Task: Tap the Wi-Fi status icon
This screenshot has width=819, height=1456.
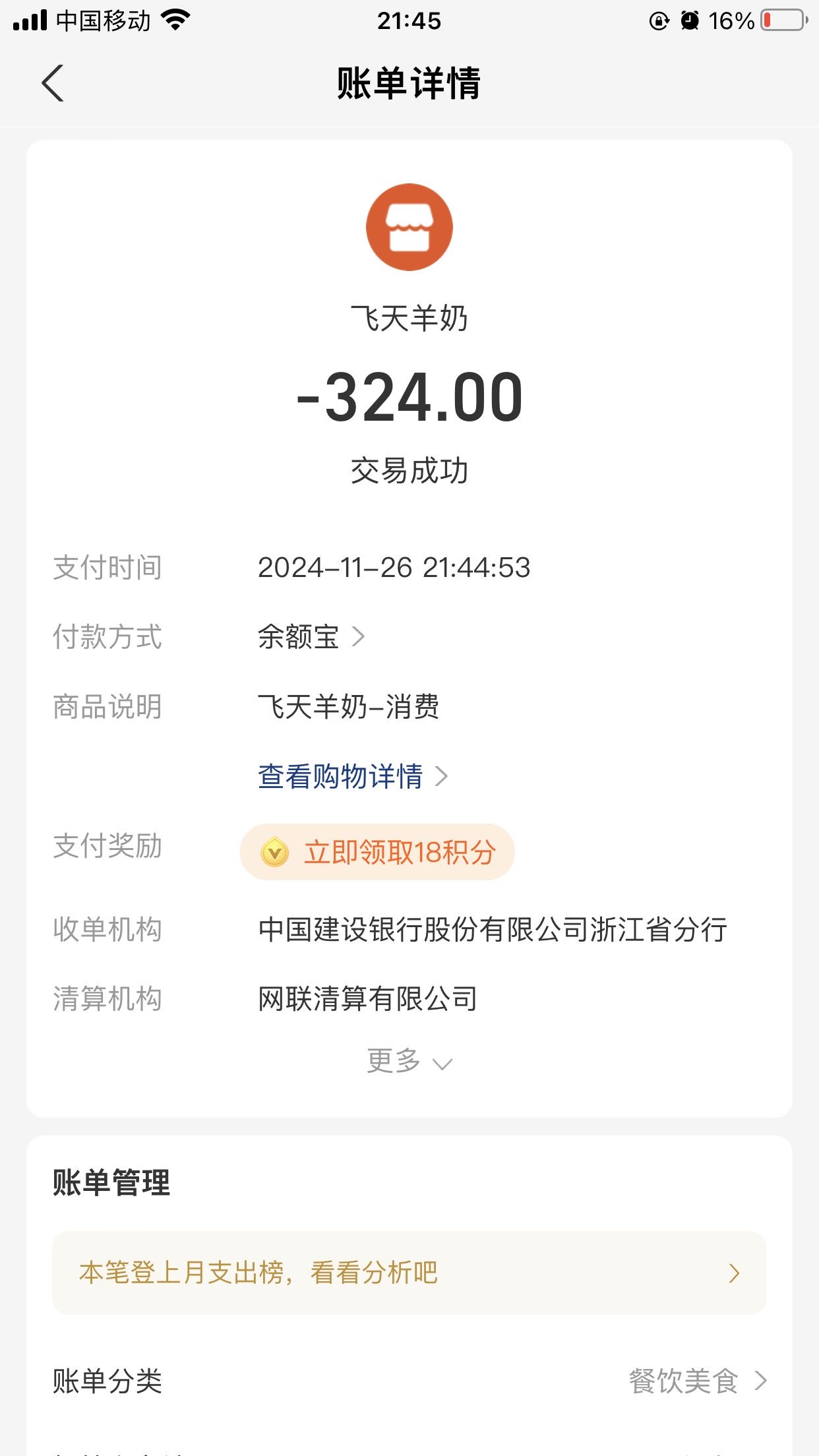Action: pyautogui.click(x=175, y=20)
